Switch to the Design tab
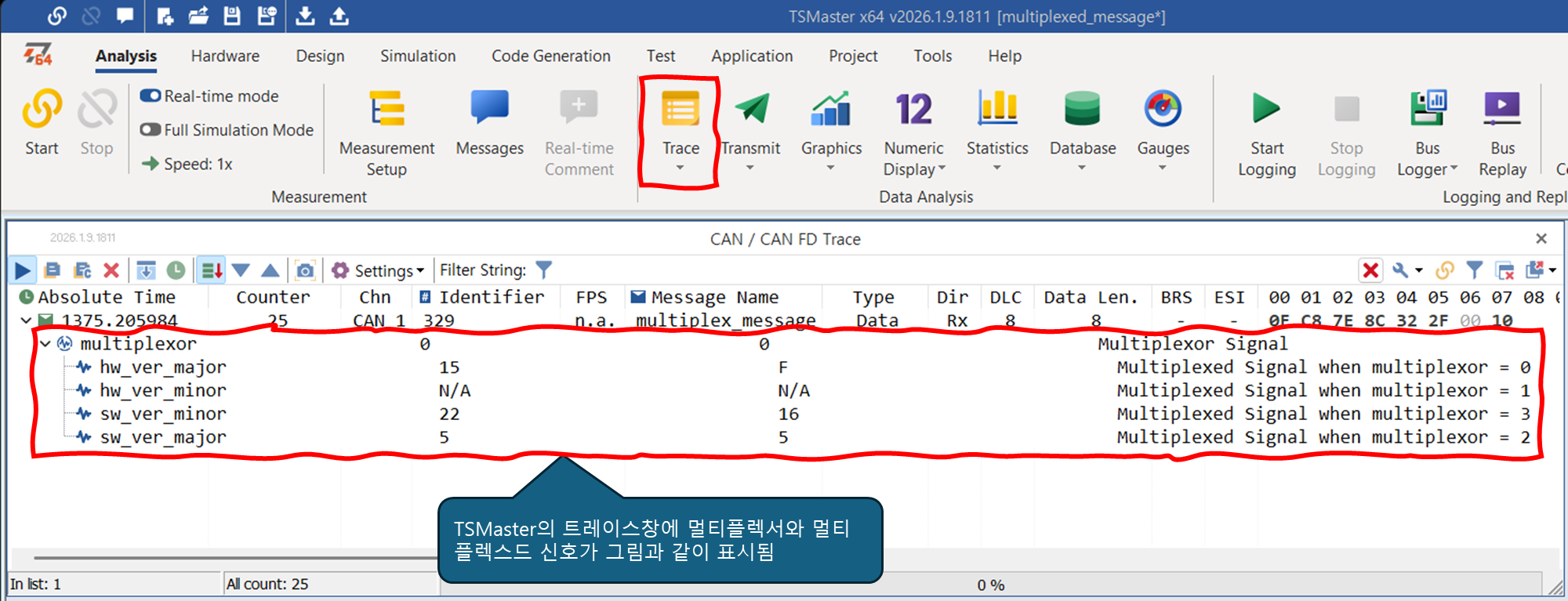1568x601 pixels. tap(320, 56)
